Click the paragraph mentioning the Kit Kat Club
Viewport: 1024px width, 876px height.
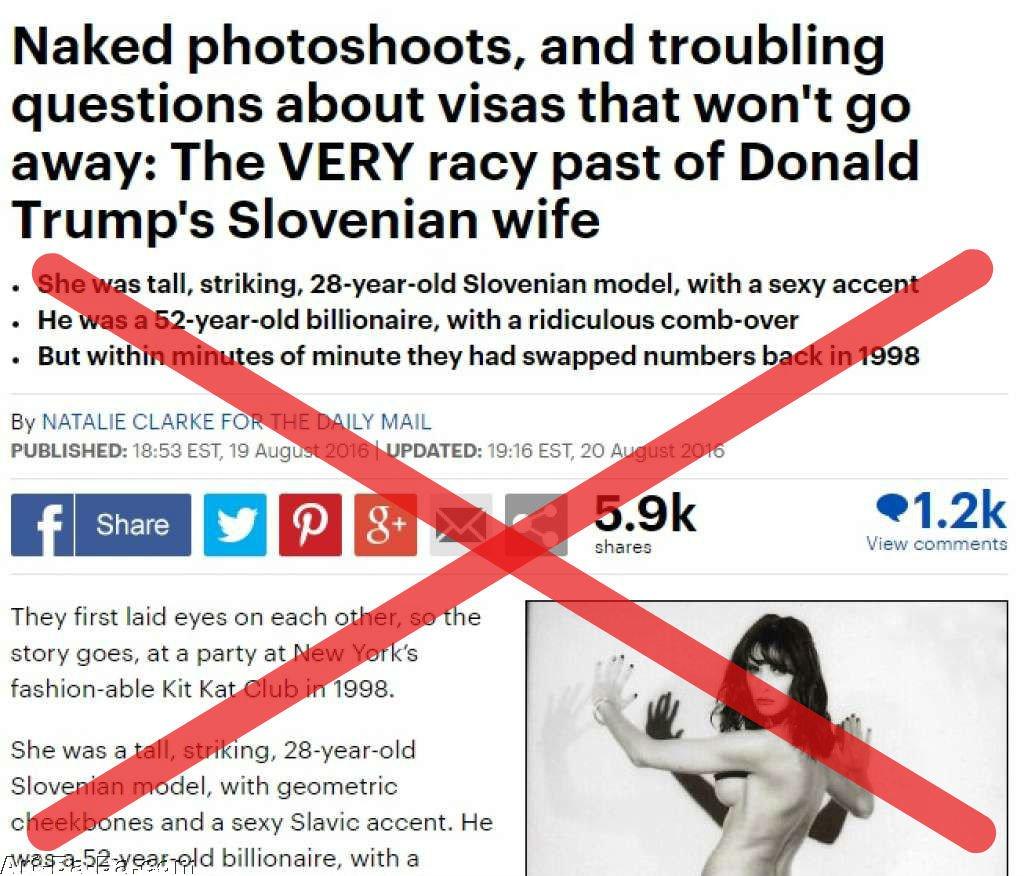click(246, 653)
